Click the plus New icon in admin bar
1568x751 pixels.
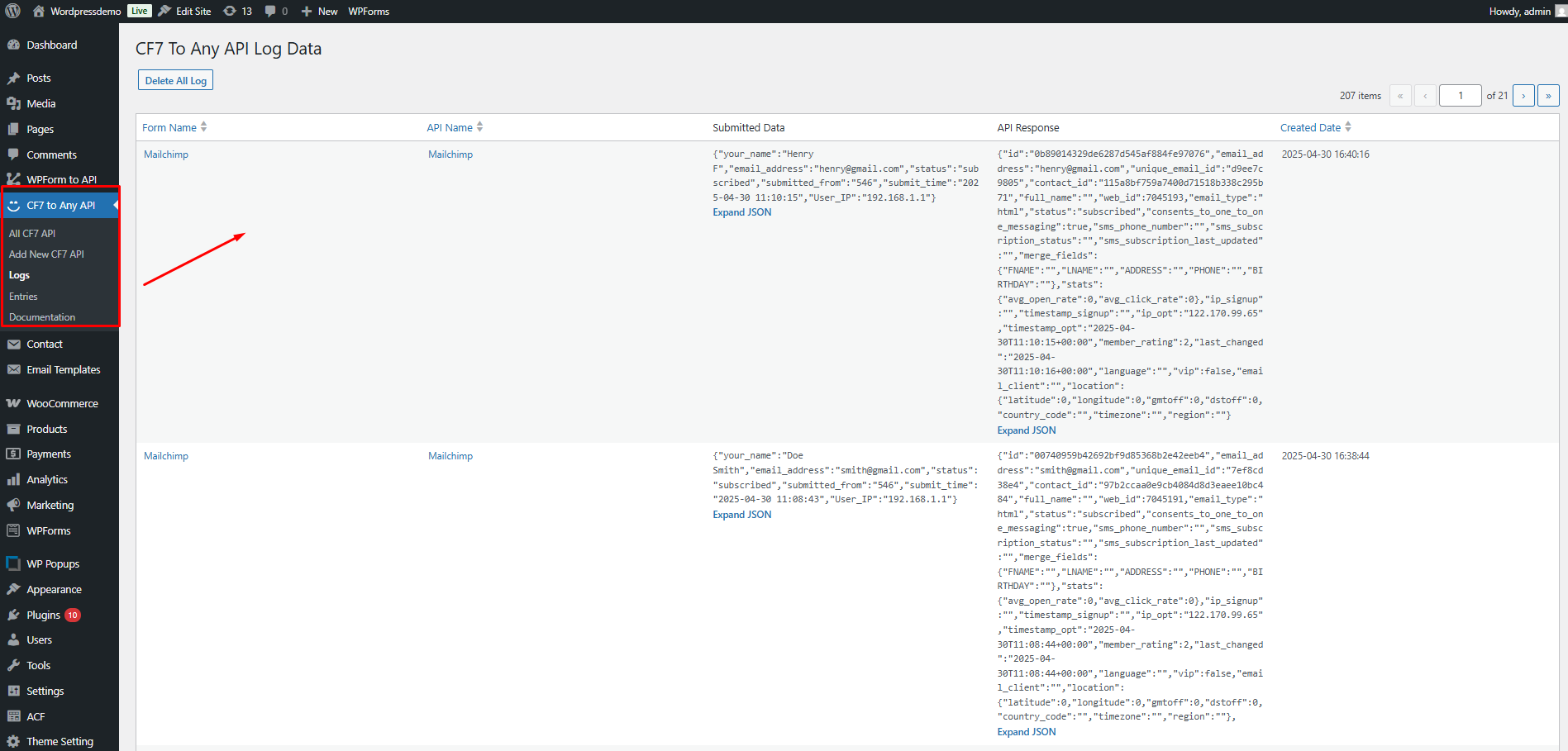307,11
